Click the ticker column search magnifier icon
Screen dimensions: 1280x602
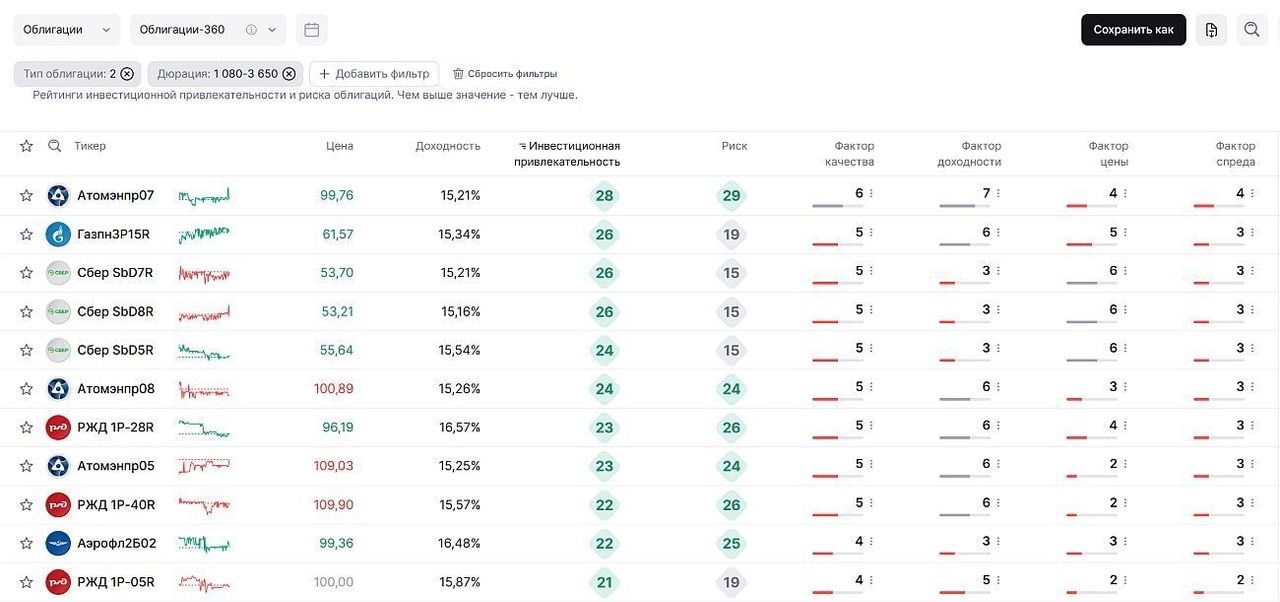[55, 146]
